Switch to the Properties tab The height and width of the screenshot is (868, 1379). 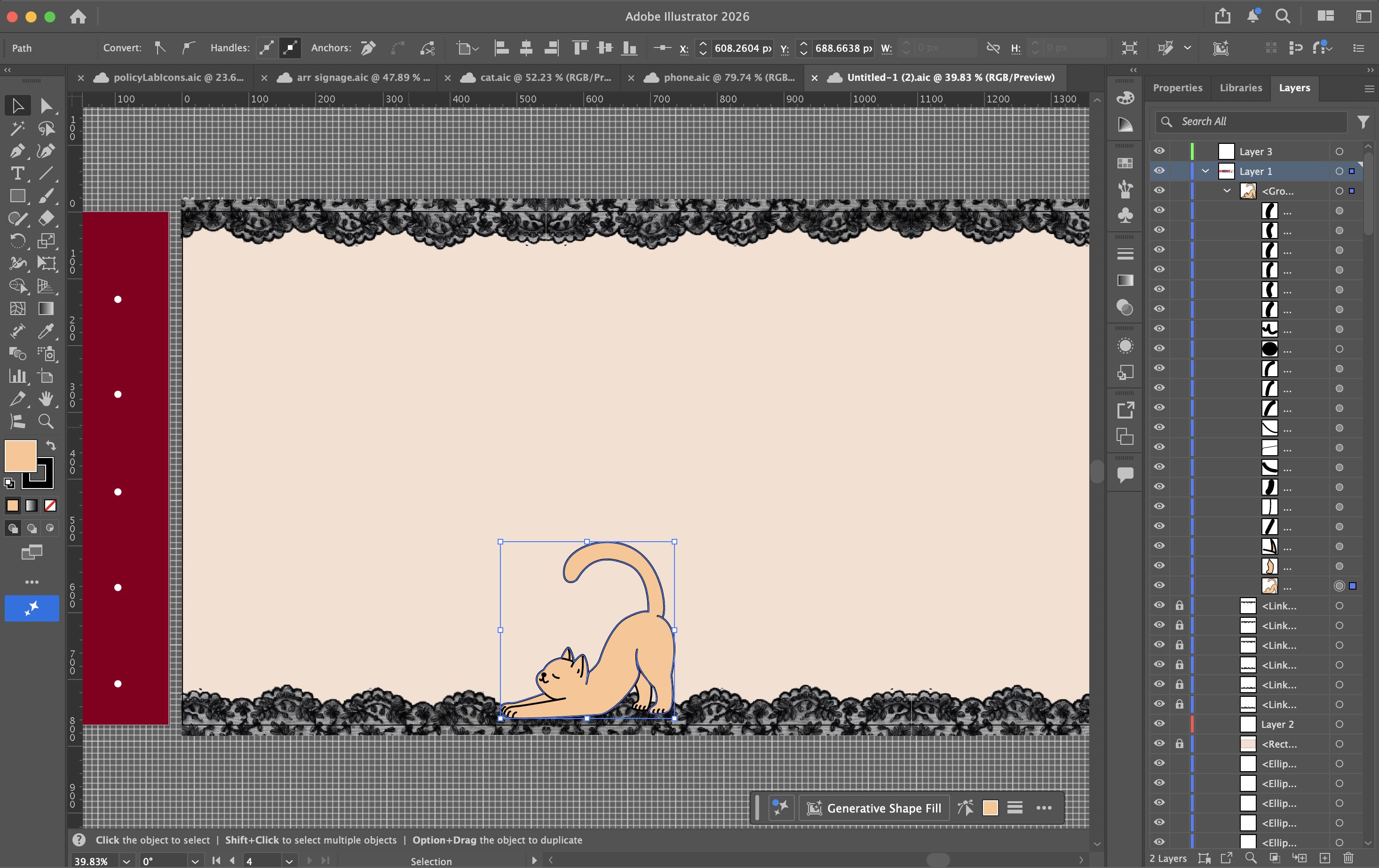point(1177,87)
